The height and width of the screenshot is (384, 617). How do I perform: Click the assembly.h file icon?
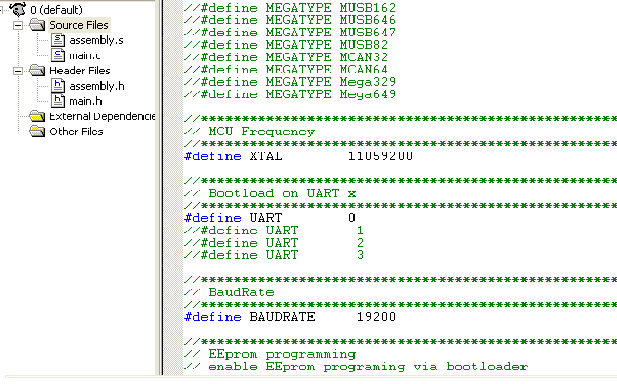pyautogui.click(x=58, y=86)
